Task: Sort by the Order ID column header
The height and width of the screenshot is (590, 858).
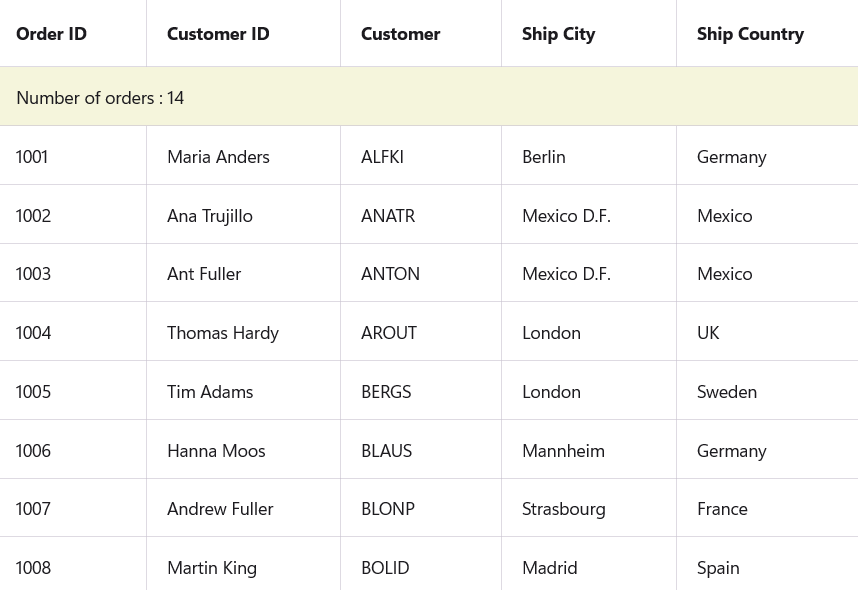Action: pyautogui.click(x=52, y=34)
